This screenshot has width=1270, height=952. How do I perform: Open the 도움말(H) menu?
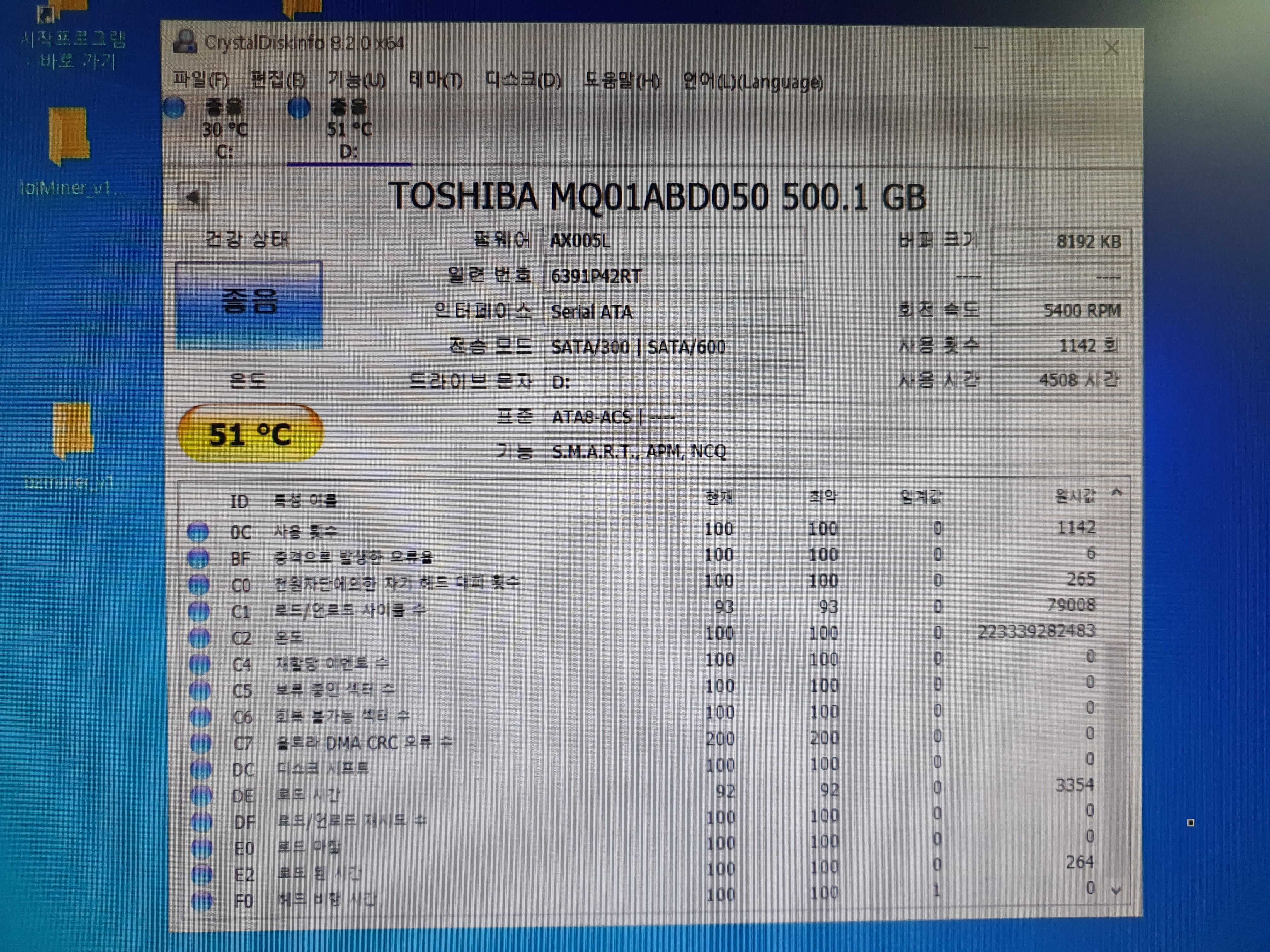click(x=622, y=80)
